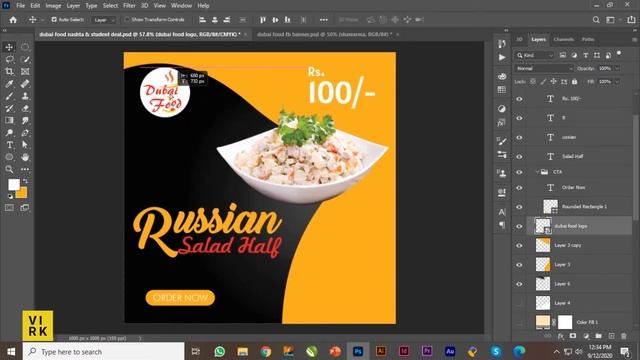
Task: Select the History Brush tool
Action: (x=9, y=108)
